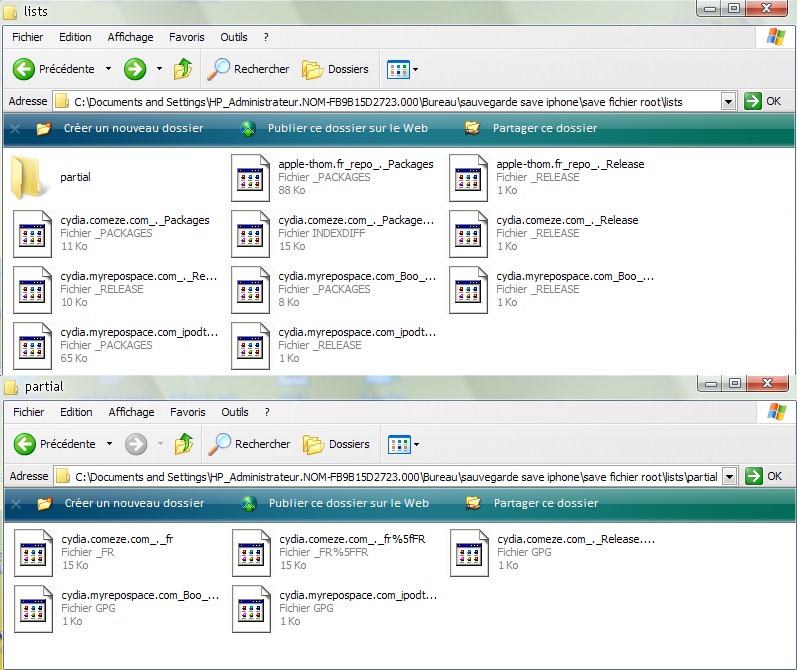This screenshot has width=797, height=670.
Task: Click up-folder icon in partial window
Action: pyautogui.click(x=184, y=444)
